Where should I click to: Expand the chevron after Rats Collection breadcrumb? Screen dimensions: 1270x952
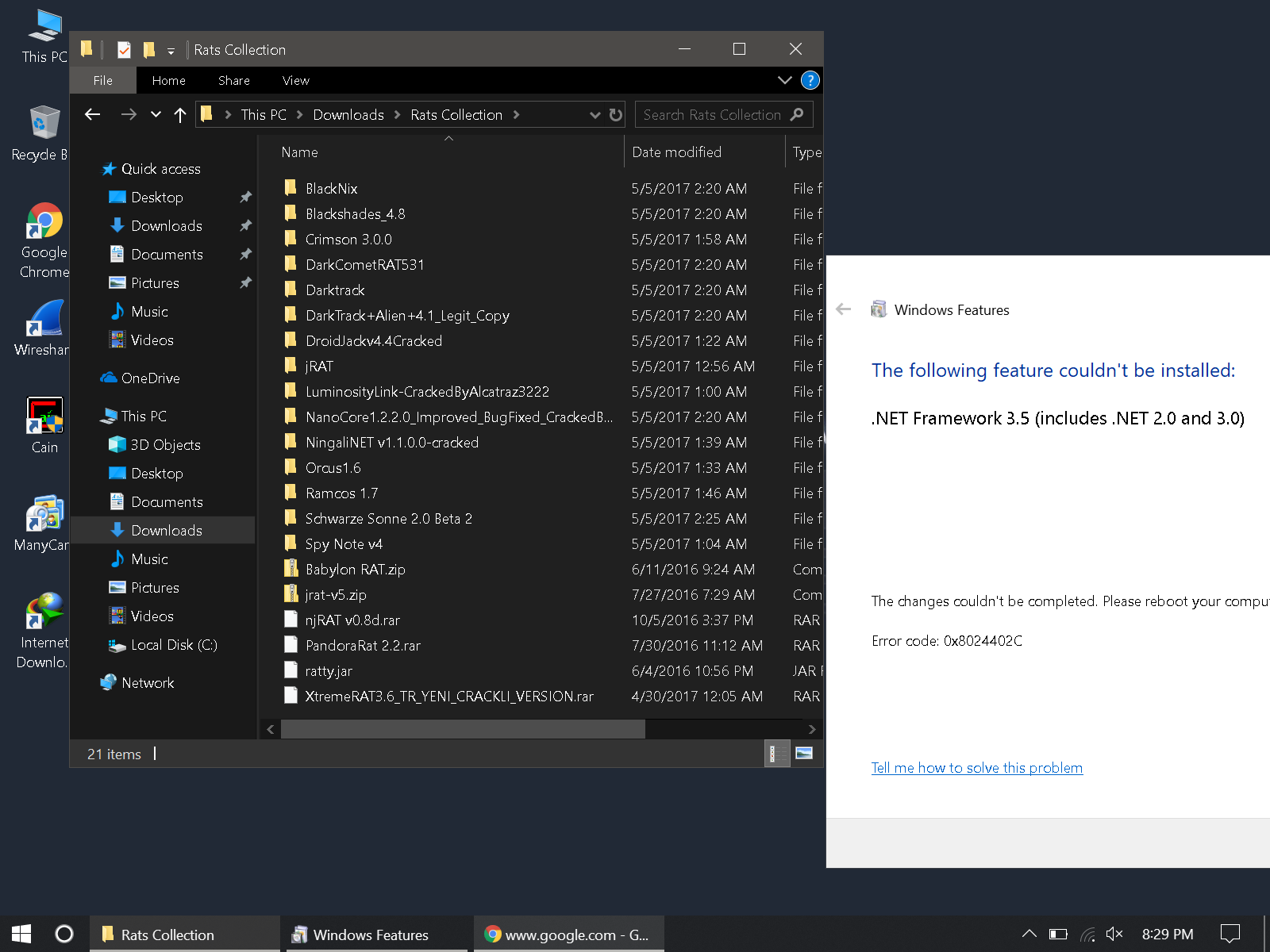[516, 115]
